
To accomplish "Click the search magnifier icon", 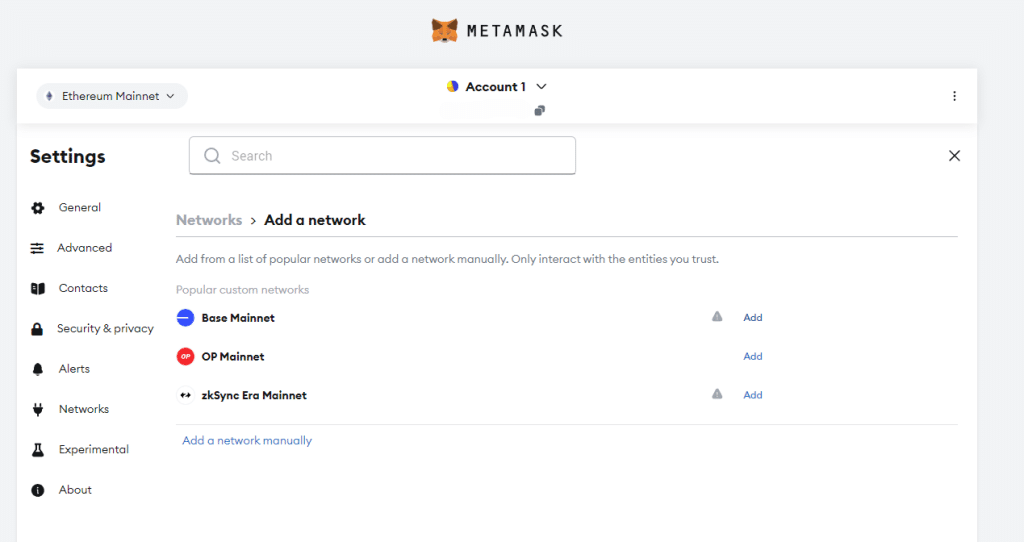I will (x=212, y=155).
